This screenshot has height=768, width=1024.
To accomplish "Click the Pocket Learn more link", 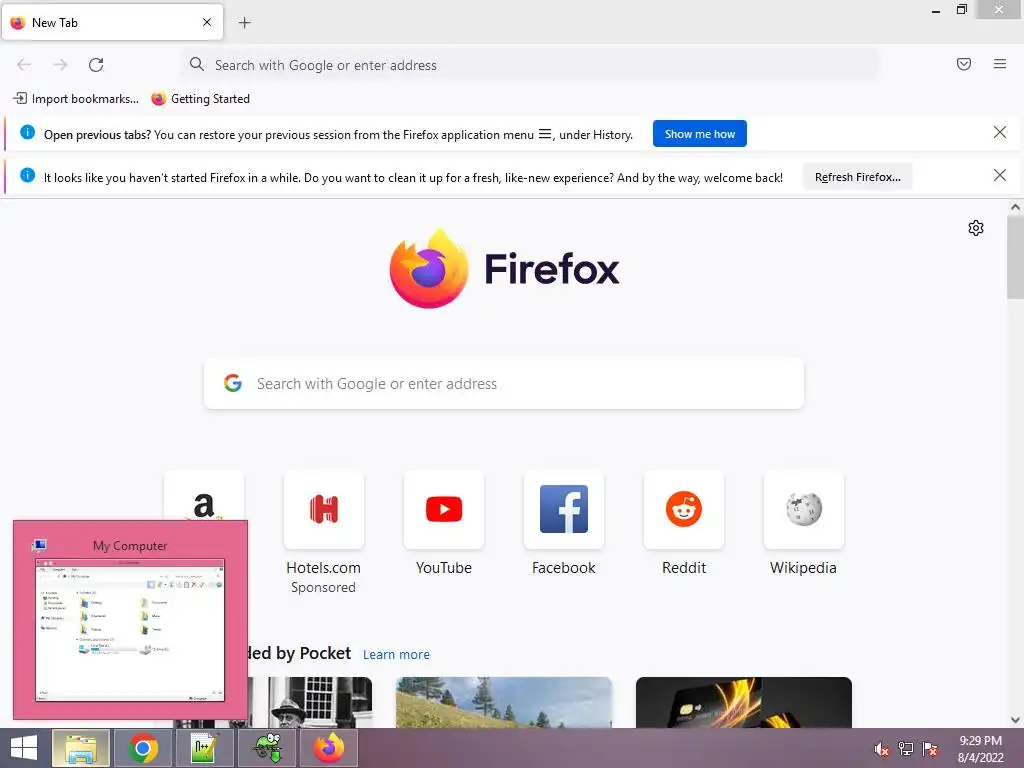I will (396, 654).
